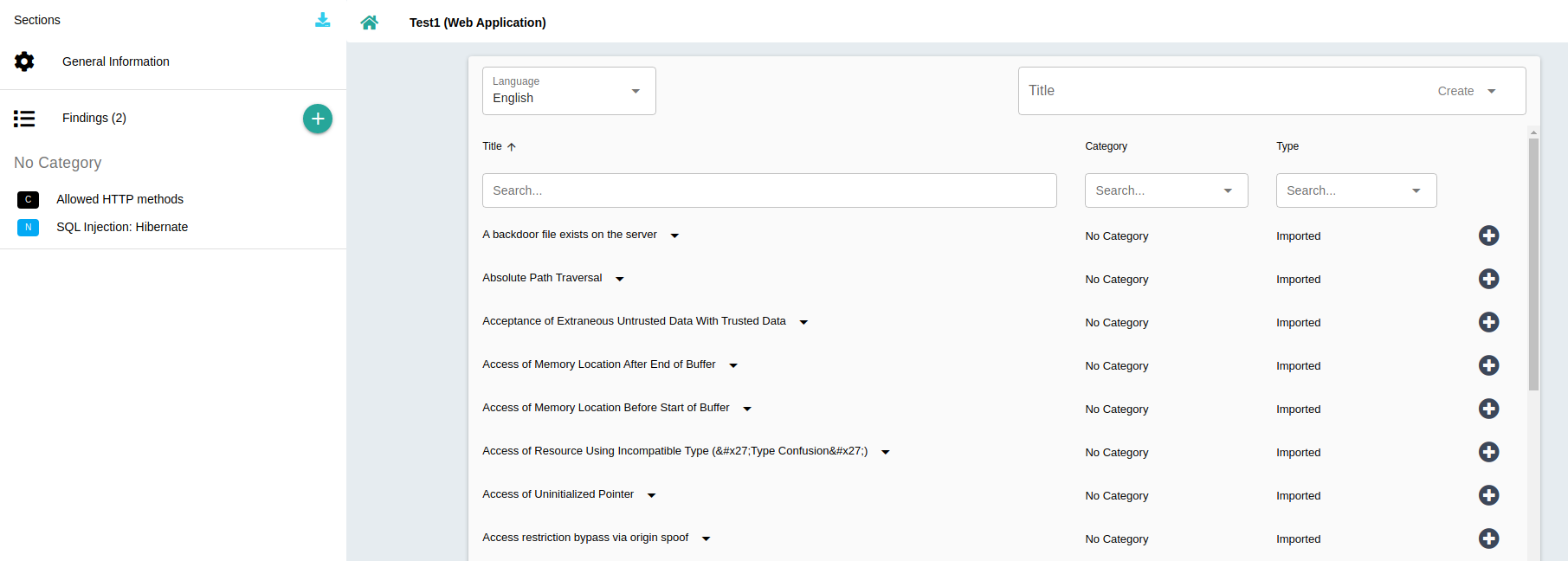
Task: Open the SQL Injection: Hibernate finding
Action: click(122, 227)
